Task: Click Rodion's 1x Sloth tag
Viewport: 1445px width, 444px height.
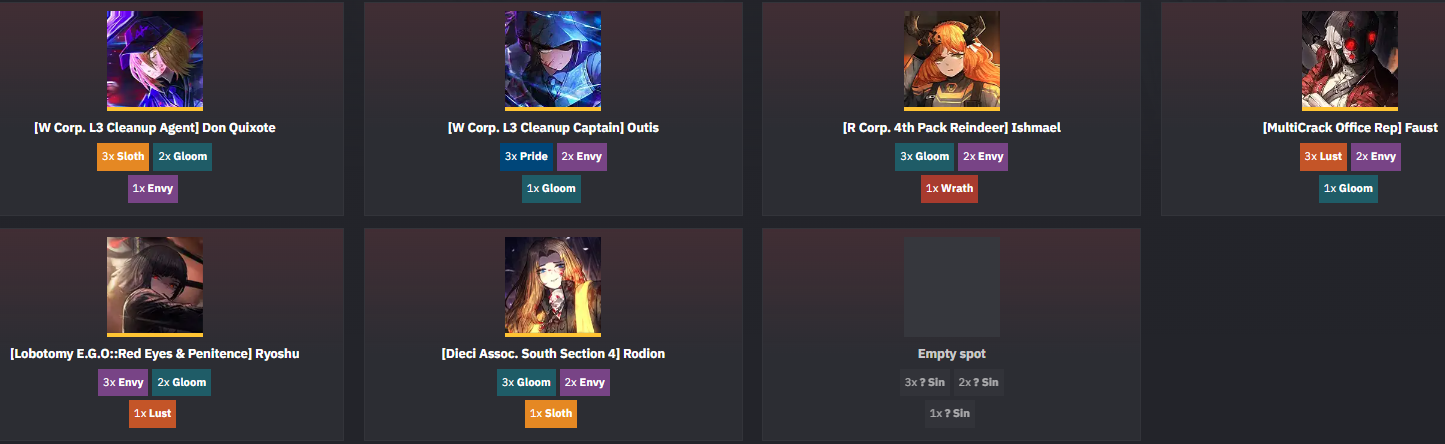Action: tap(551, 414)
